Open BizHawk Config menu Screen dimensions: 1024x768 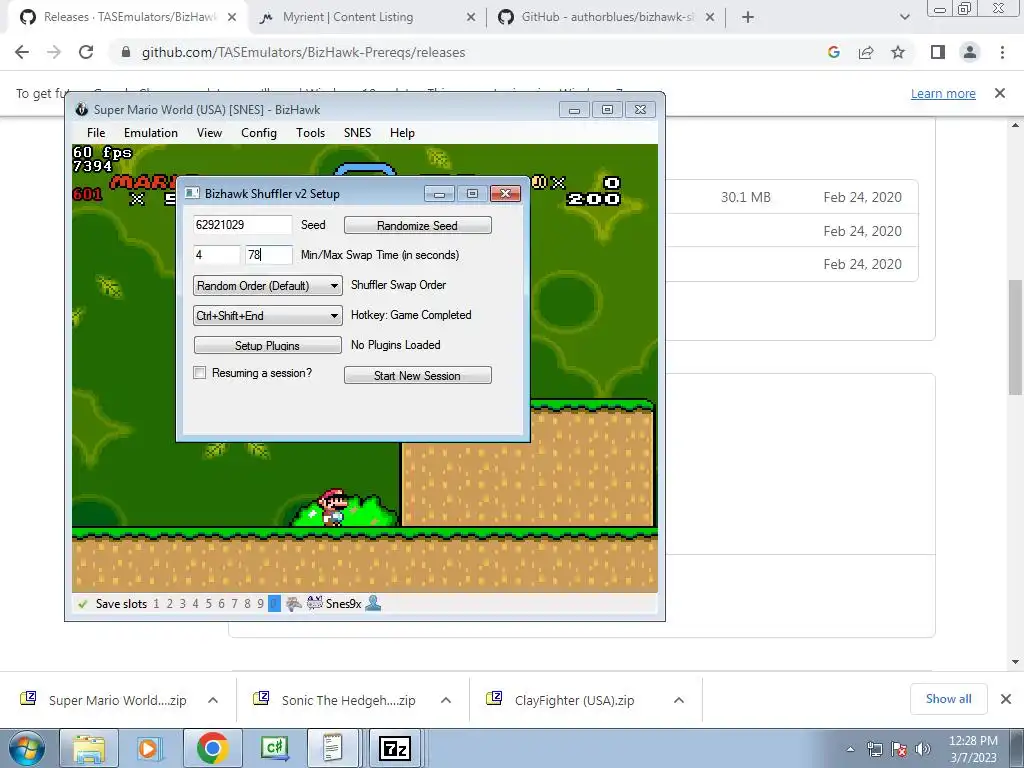coord(259,133)
